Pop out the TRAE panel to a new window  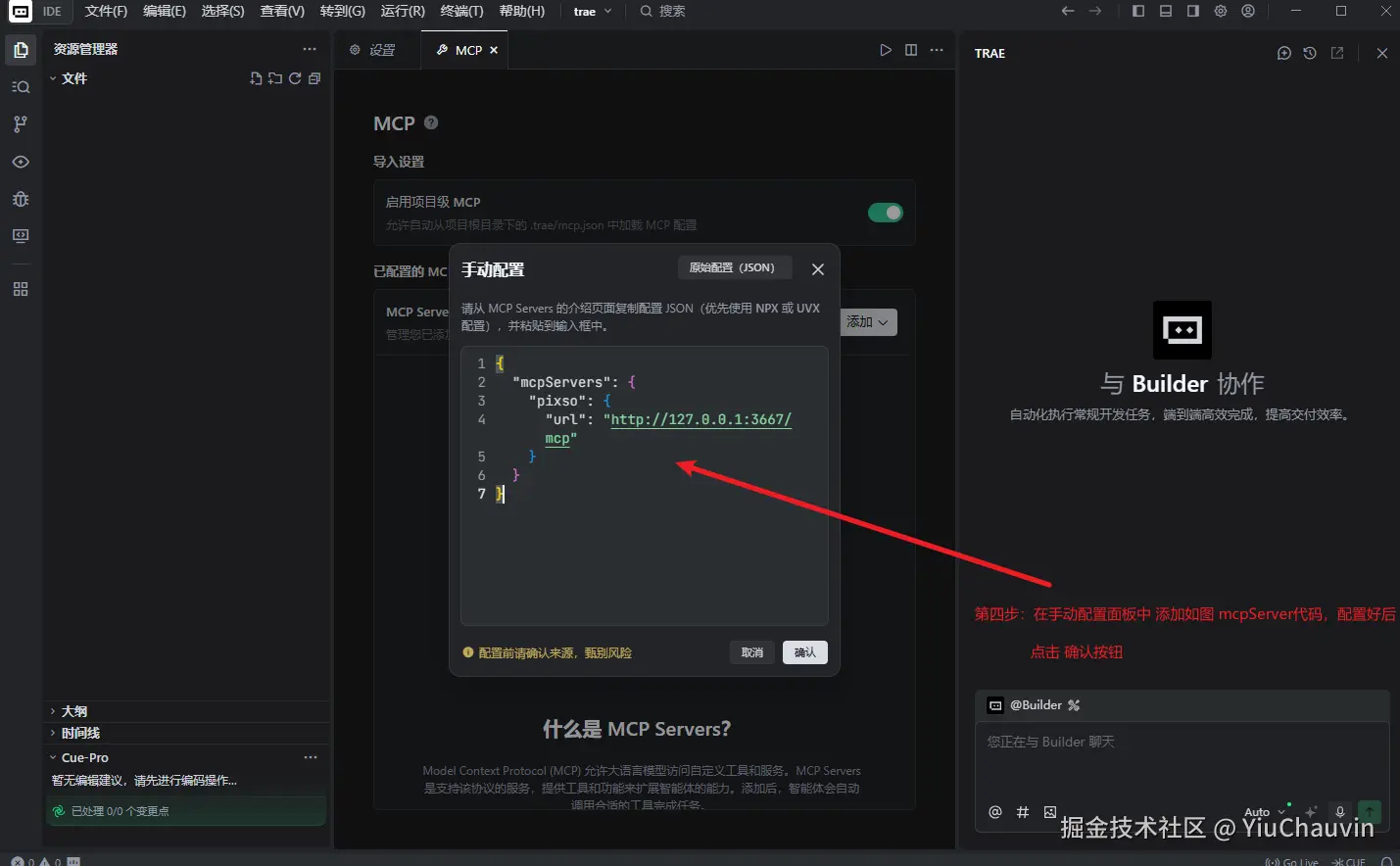click(1337, 53)
